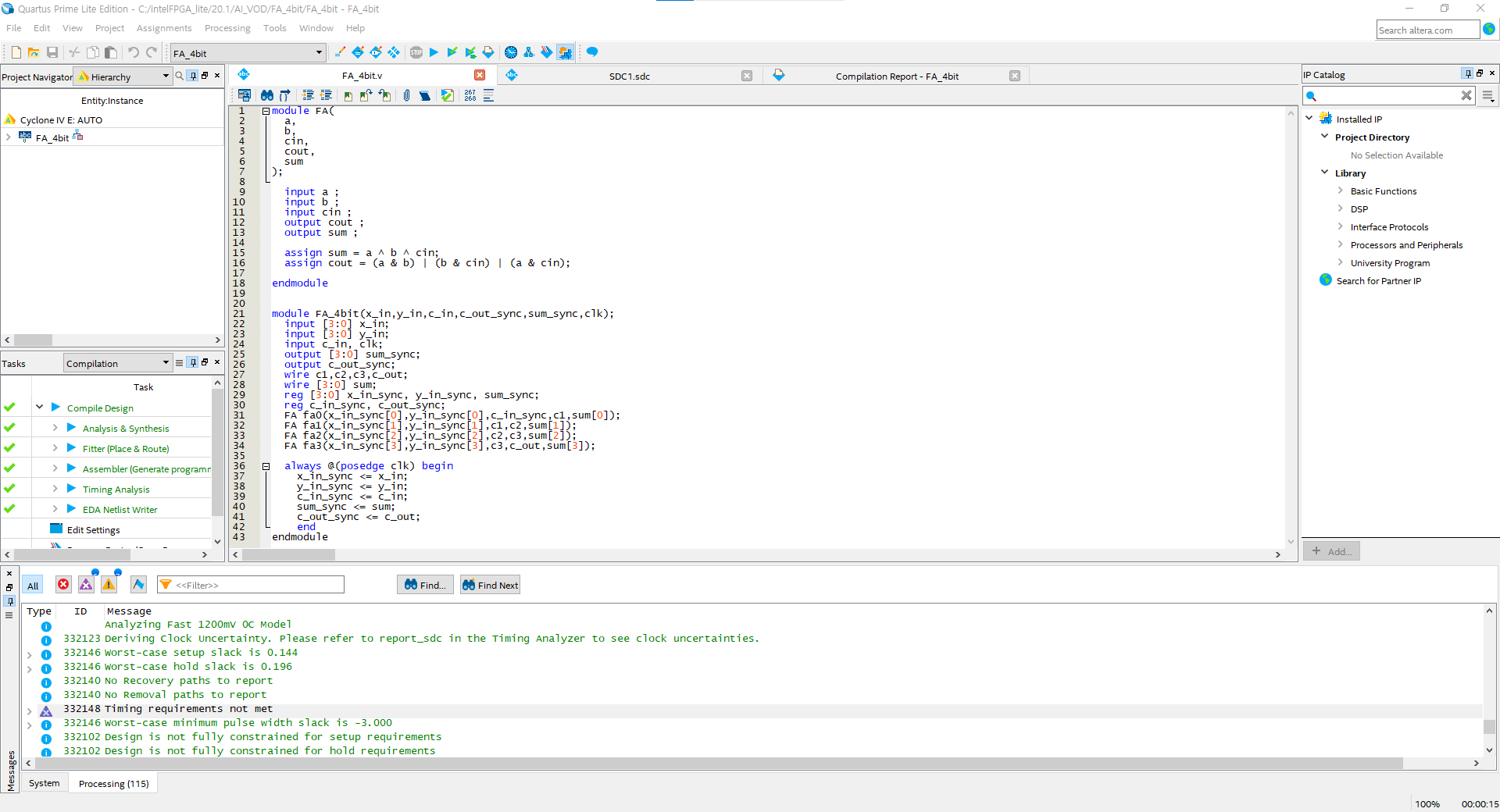
Task: Create a new file with the toolbar icon
Action: 16,52
